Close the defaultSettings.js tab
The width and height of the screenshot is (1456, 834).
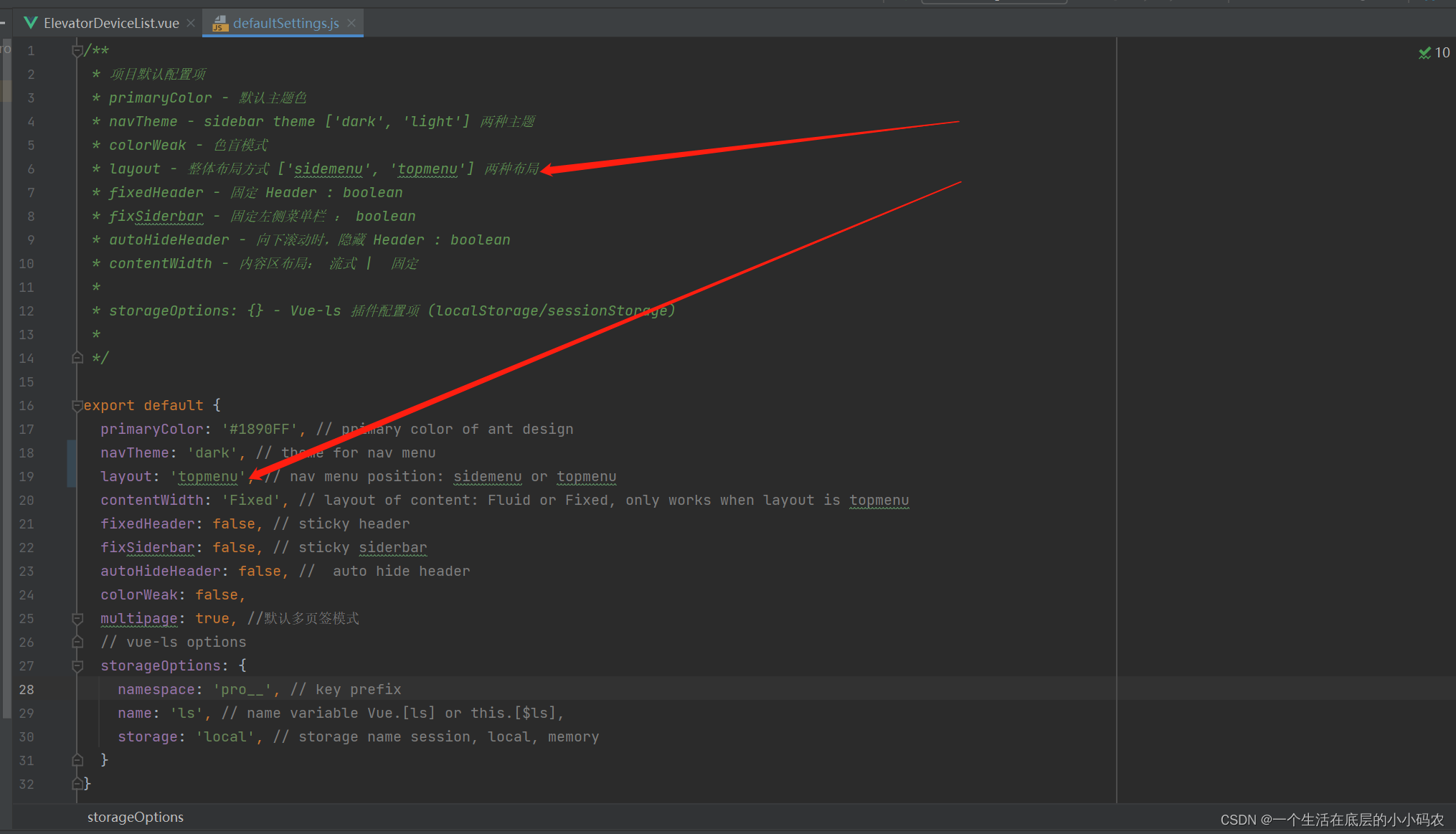coord(351,23)
